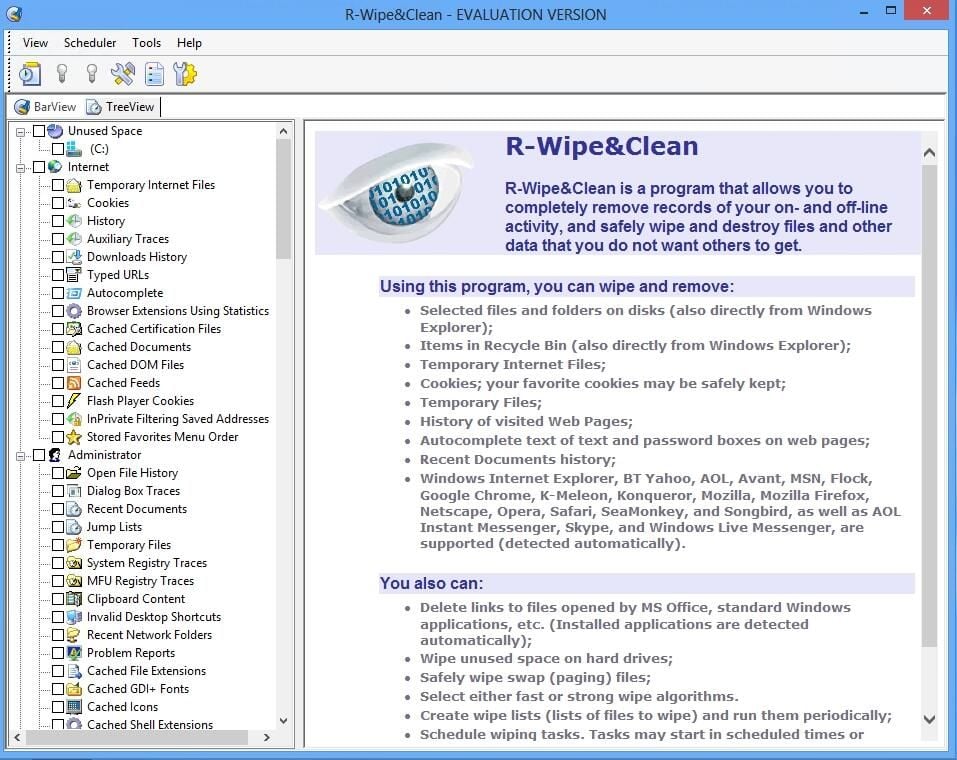
Task: Click the Typed URLs icon
Action: (74, 275)
